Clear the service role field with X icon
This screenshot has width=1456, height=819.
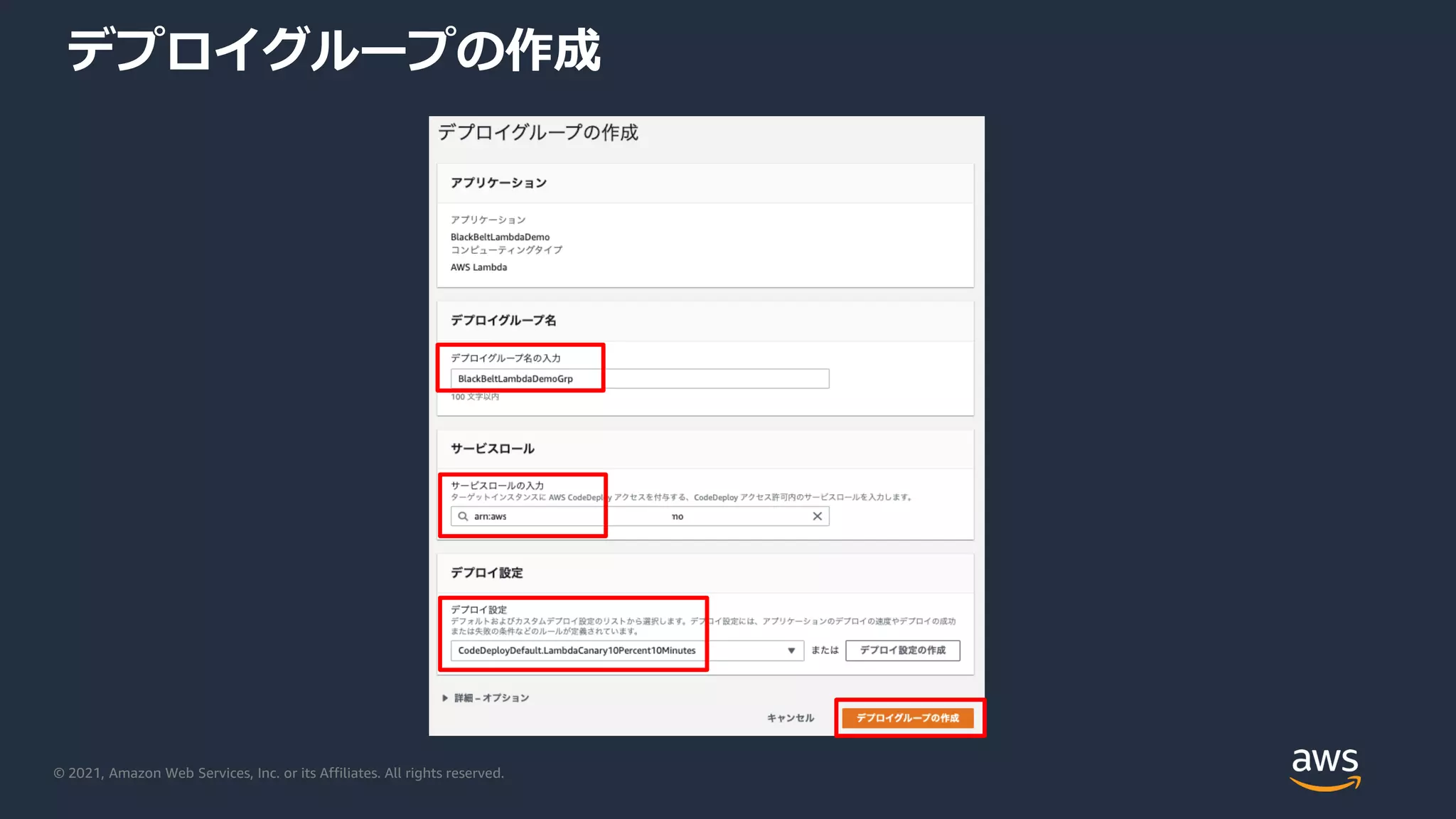tap(817, 516)
